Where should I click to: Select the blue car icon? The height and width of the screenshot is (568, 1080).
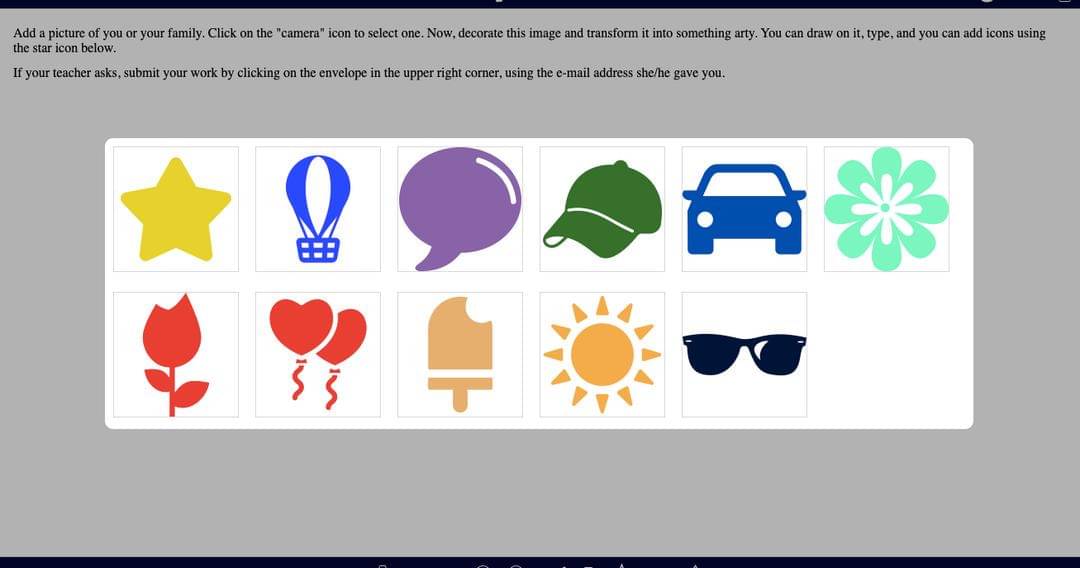744,209
